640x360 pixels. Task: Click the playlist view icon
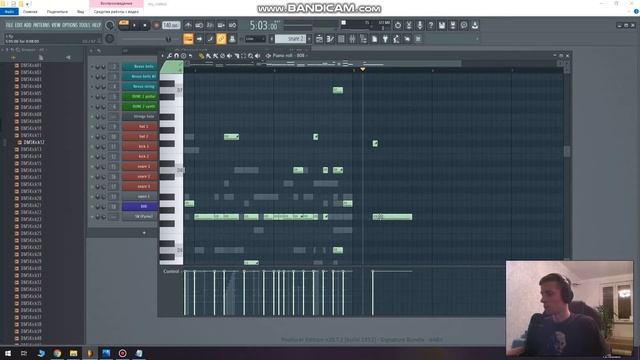(319, 39)
